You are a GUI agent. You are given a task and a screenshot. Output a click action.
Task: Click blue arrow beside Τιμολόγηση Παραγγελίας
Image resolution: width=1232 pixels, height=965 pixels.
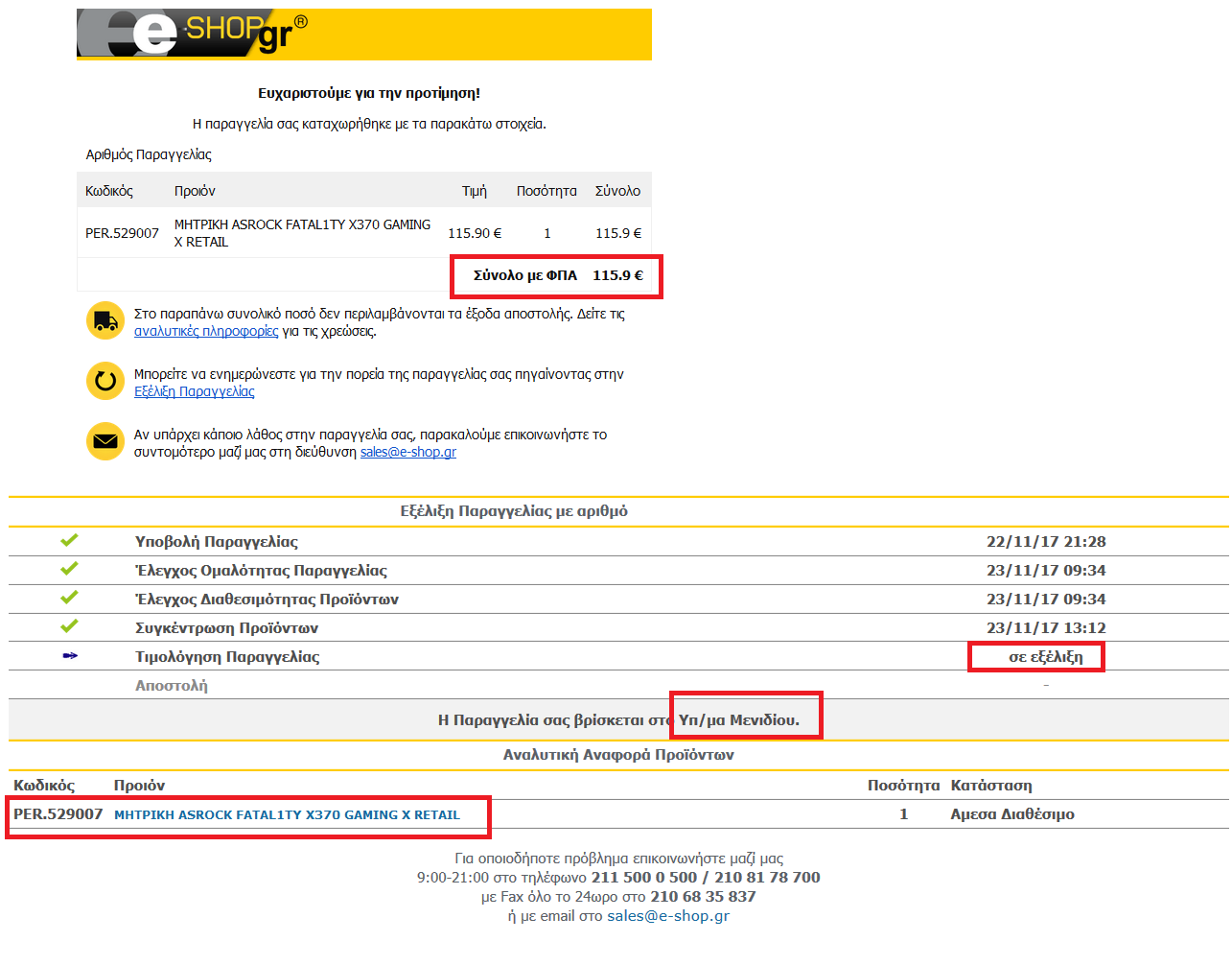70,656
